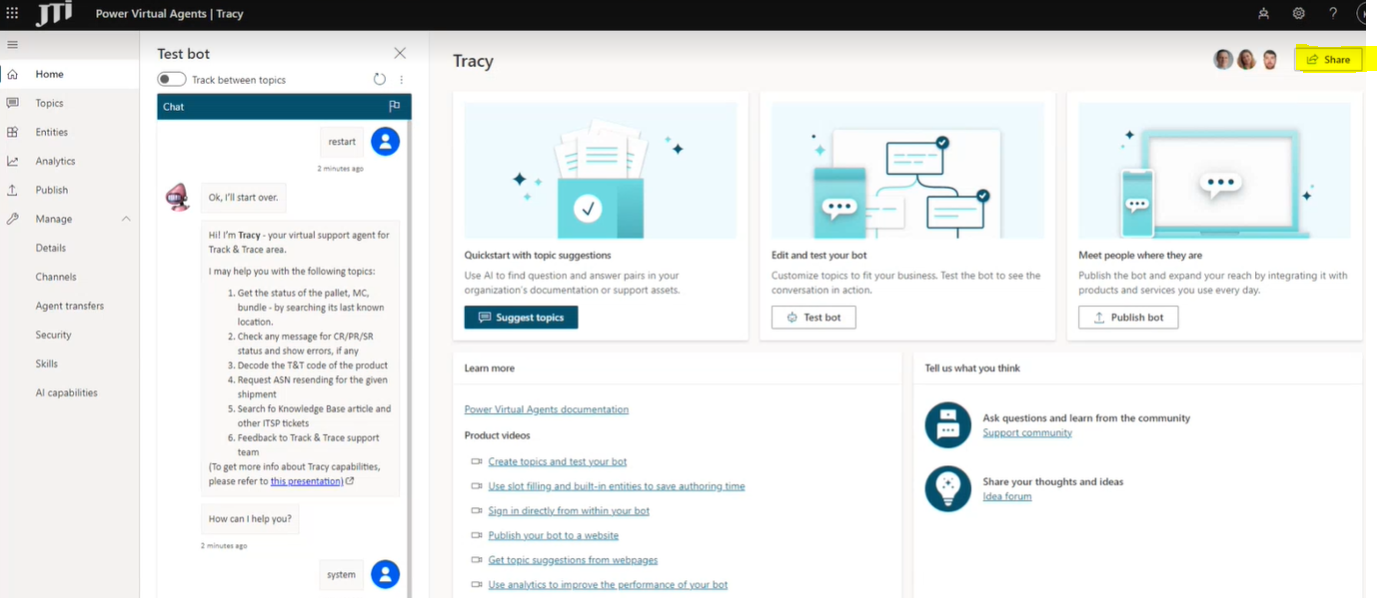This screenshot has width=1377, height=598.
Task: Open Create topics and test your bot
Action: pos(557,462)
